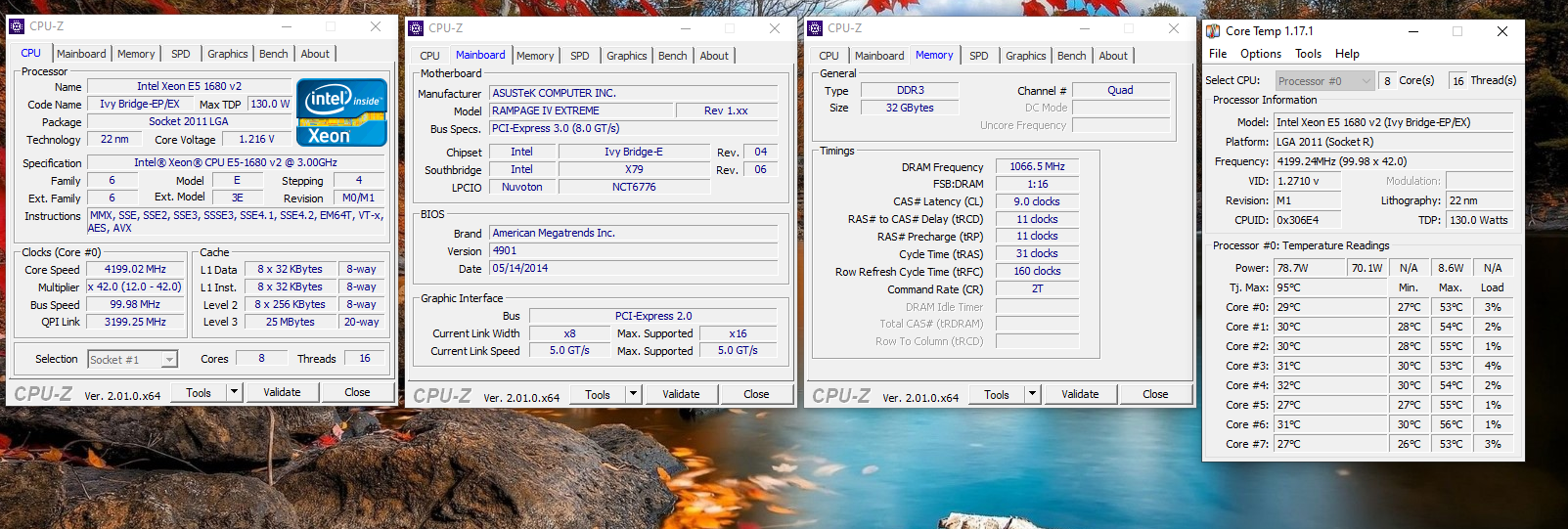Click Power 78.7W reading in Core Temp
The width and height of the screenshot is (1568, 529).
(x=1310, y=268)
